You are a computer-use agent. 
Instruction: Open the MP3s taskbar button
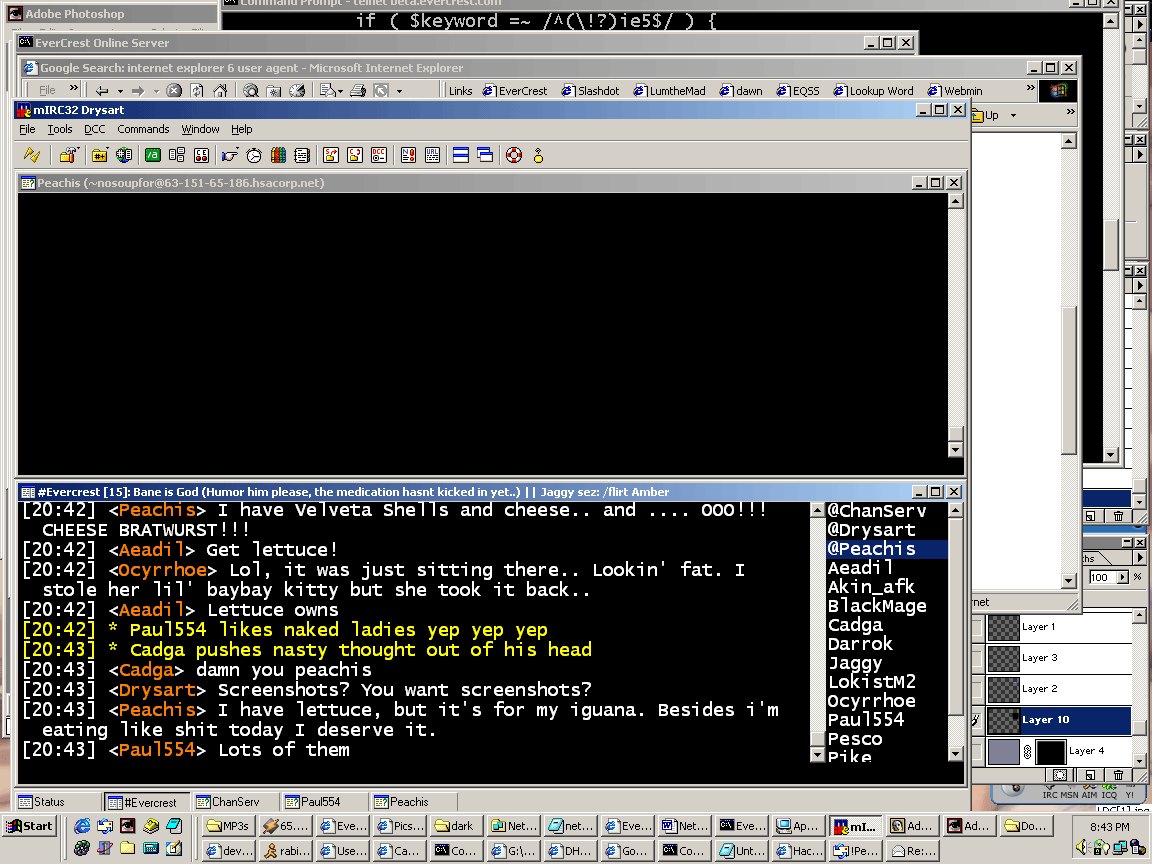[228, 826]
